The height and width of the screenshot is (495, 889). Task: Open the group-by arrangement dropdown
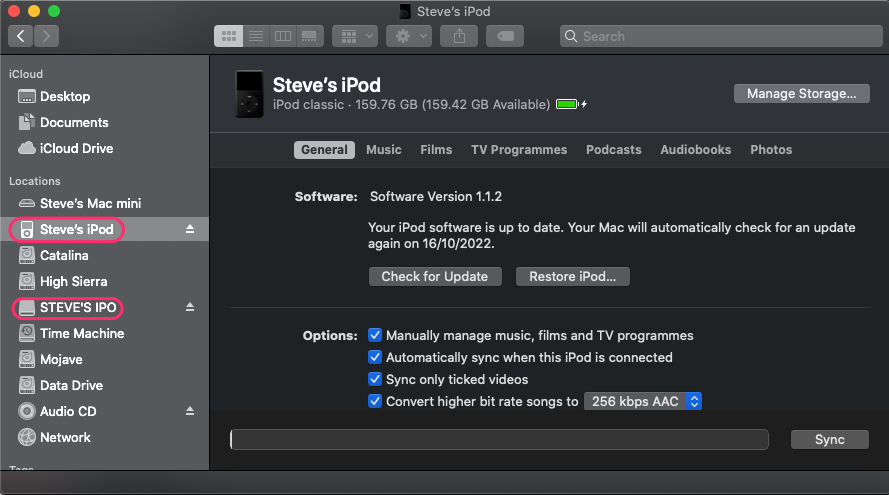pyautogui.click(x=355, y=36)
